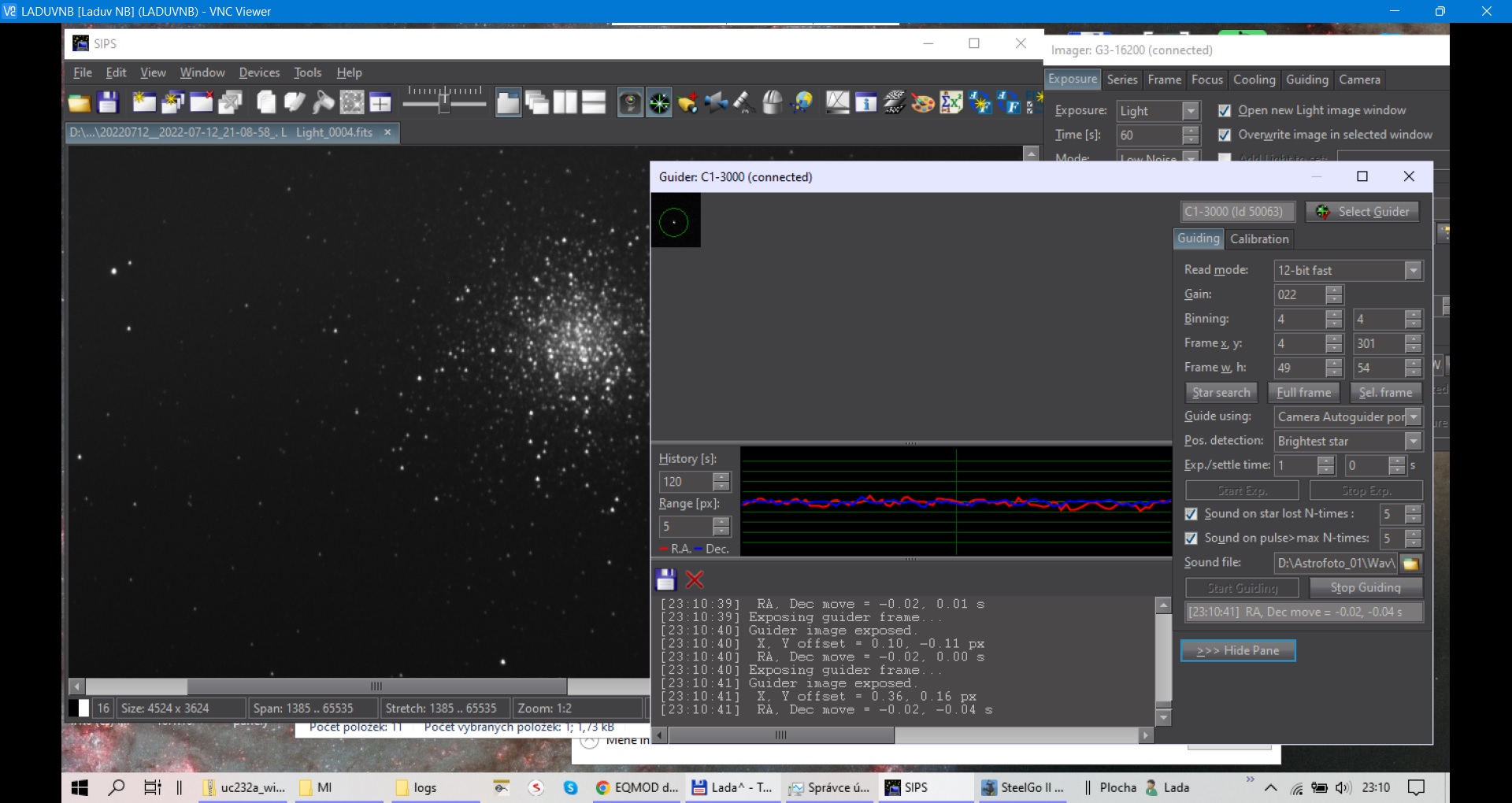This screenshot has width=1512, height=803.
Task: Click the yellow camera with red cross icon
Action: pyautogui.click(x=687, y=102)
